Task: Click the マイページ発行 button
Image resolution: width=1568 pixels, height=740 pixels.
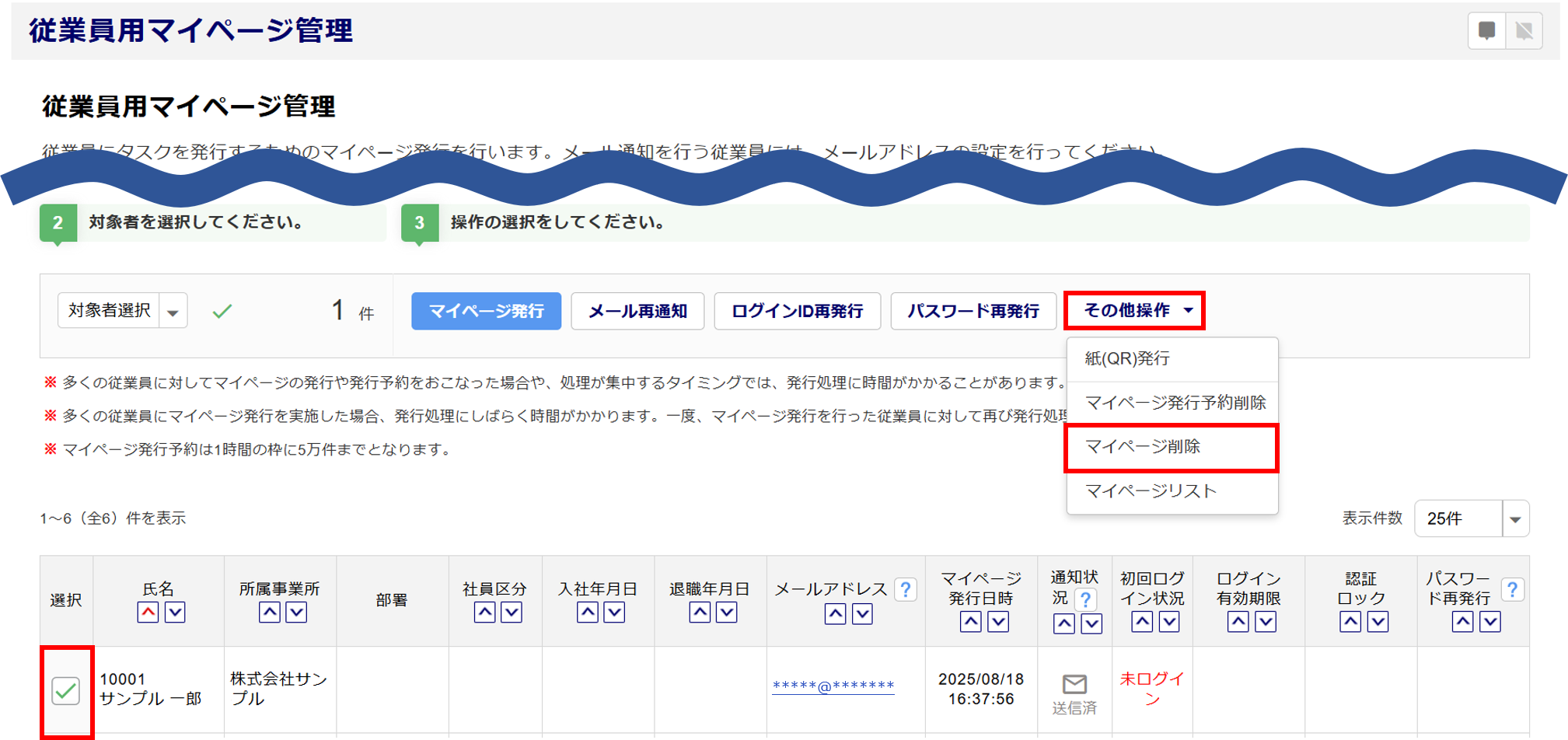Action: [486, 311]
